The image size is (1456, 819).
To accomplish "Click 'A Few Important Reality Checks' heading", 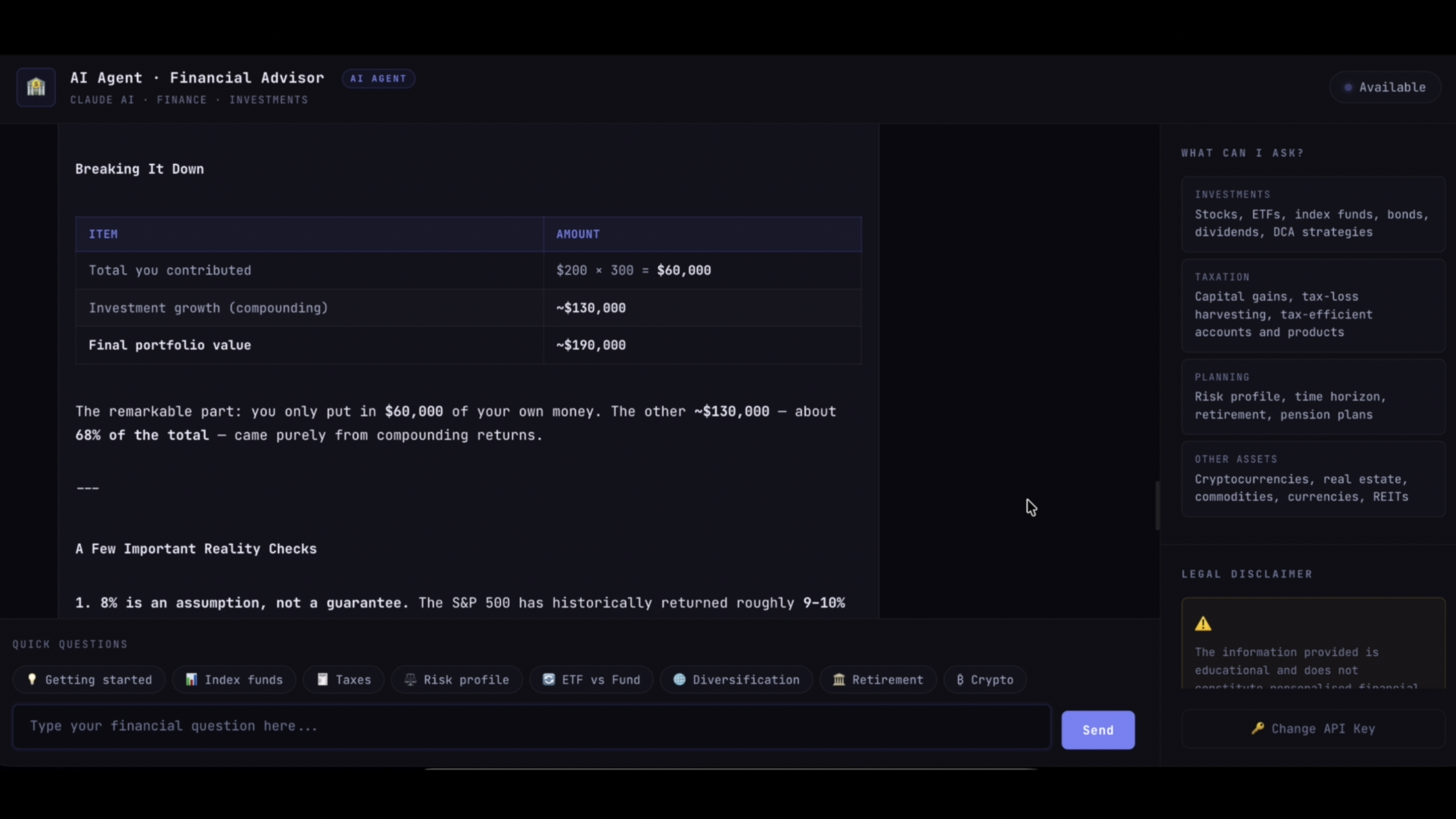I will coord(196,549).
